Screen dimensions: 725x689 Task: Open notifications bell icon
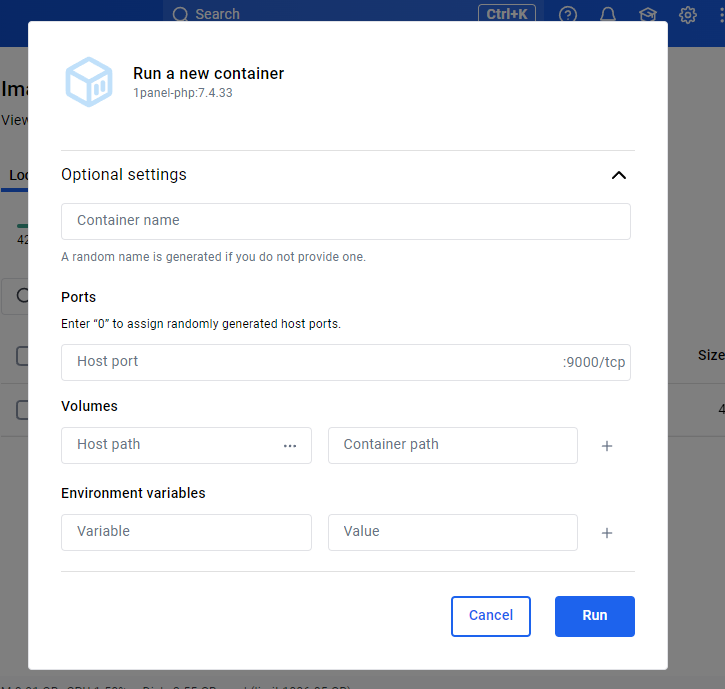pos(608,14)
